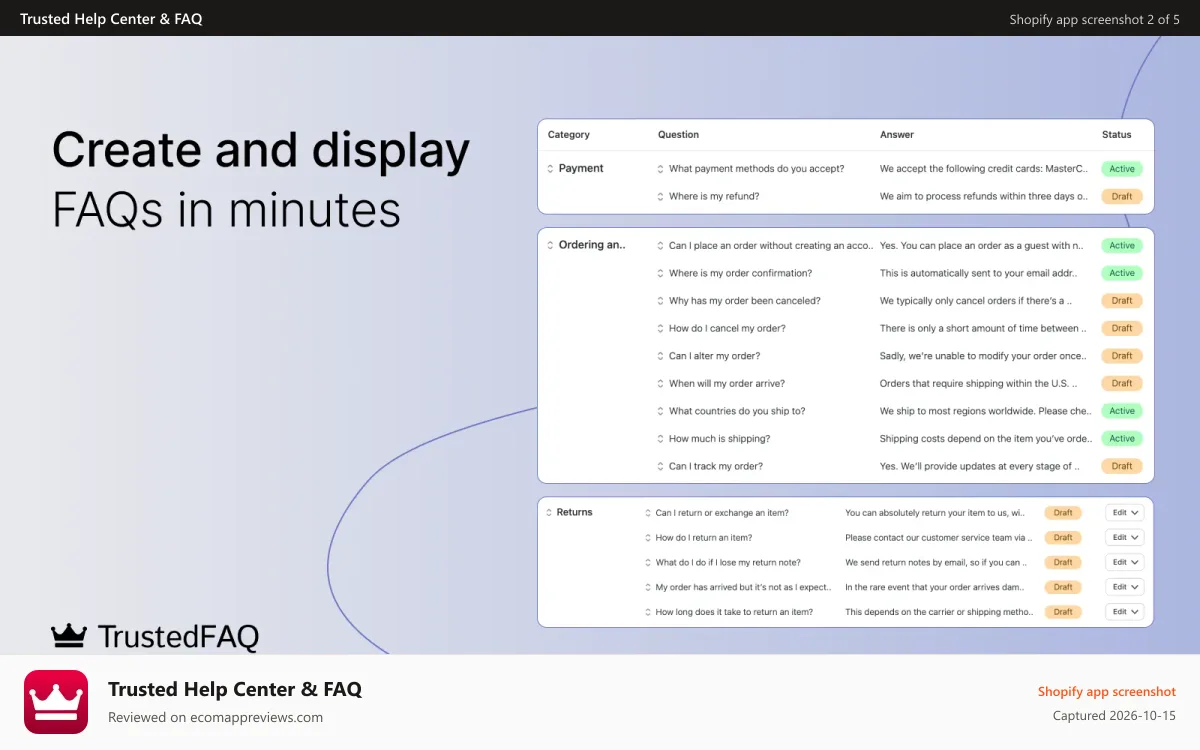Click the red crown app icon

point(56,702)
